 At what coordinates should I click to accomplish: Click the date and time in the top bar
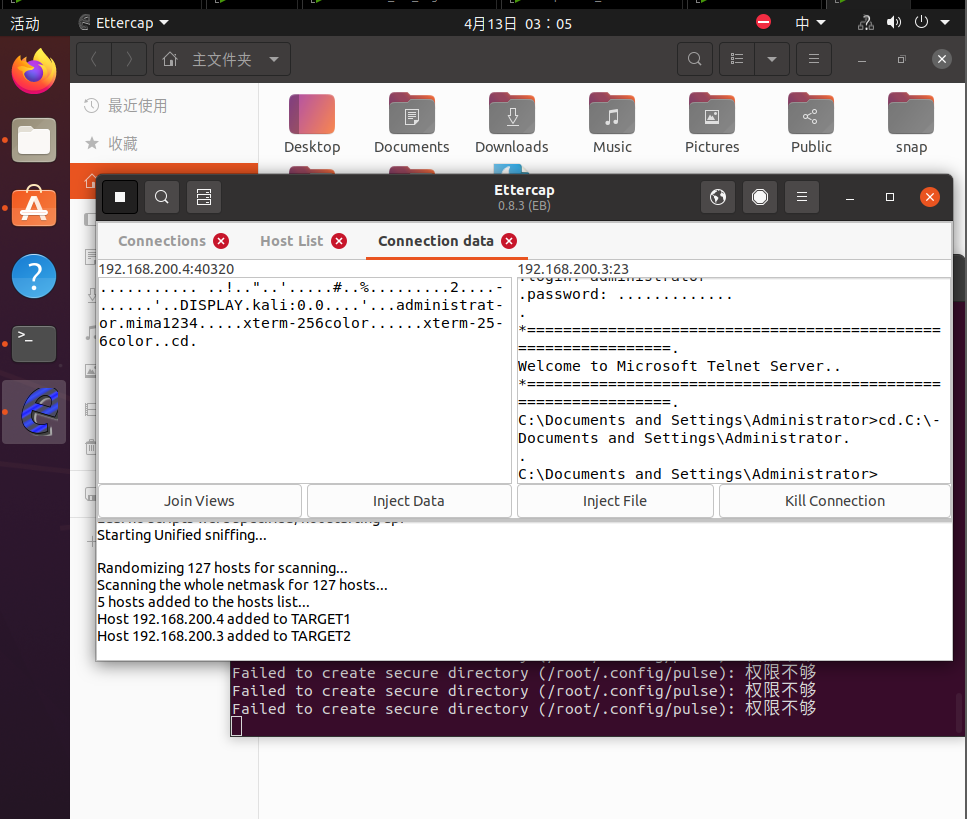tap(518, 24)
